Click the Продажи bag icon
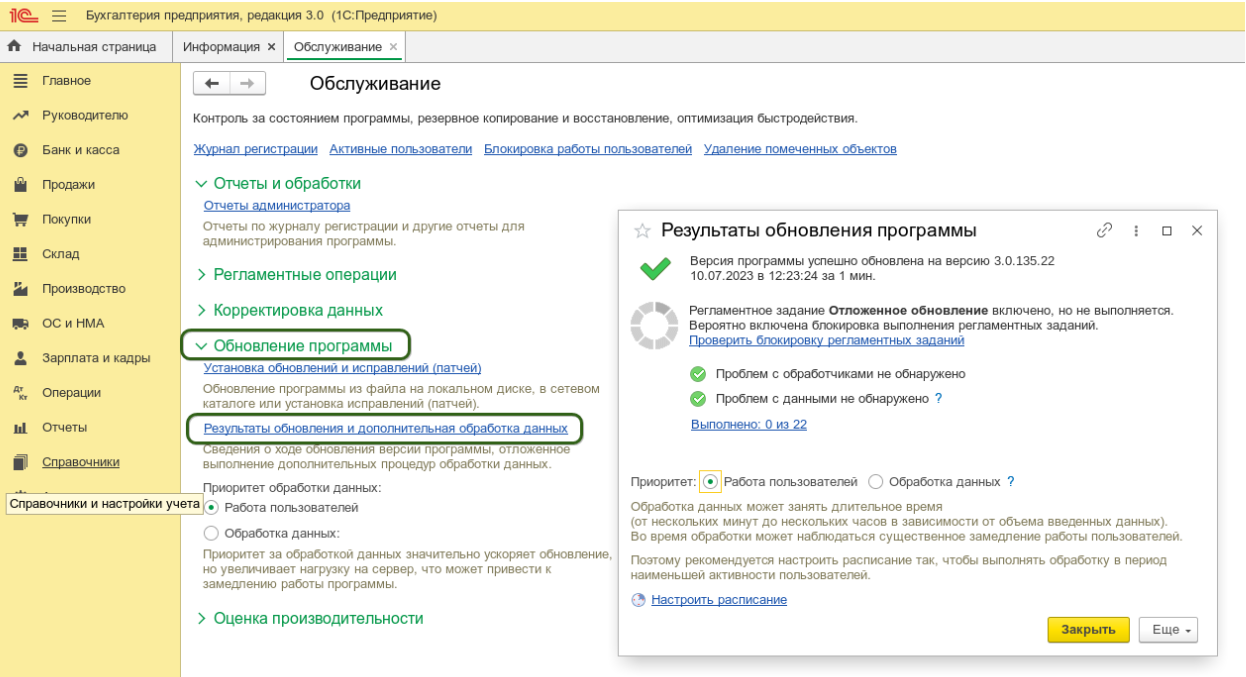 pyautogui.click(x=20, y=184)
